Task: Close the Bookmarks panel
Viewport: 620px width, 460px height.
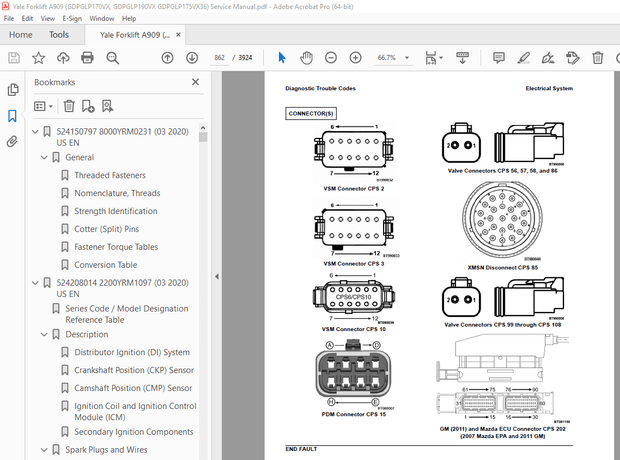Action: tap(195, 82)
